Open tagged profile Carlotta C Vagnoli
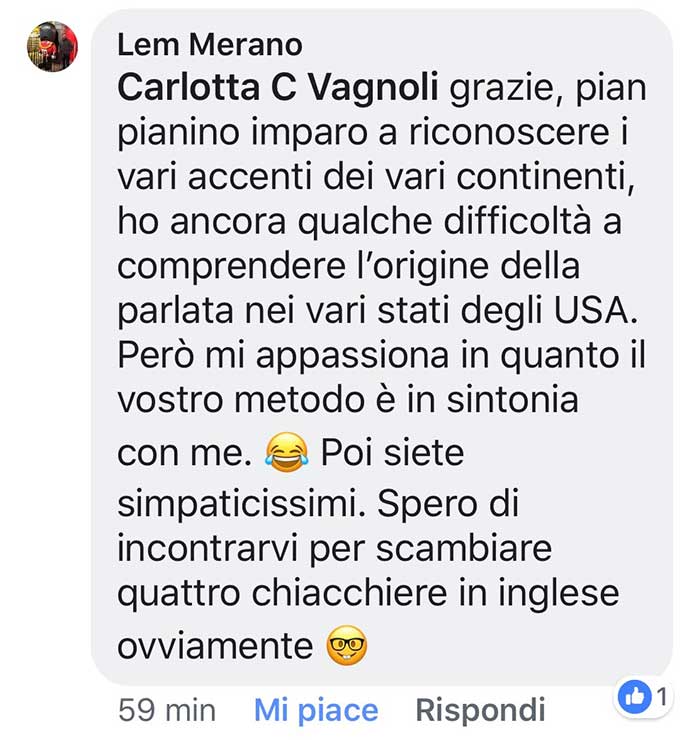The height and width of the screenshot is (740, 700). pyautogui.click(x=278, y=87)
